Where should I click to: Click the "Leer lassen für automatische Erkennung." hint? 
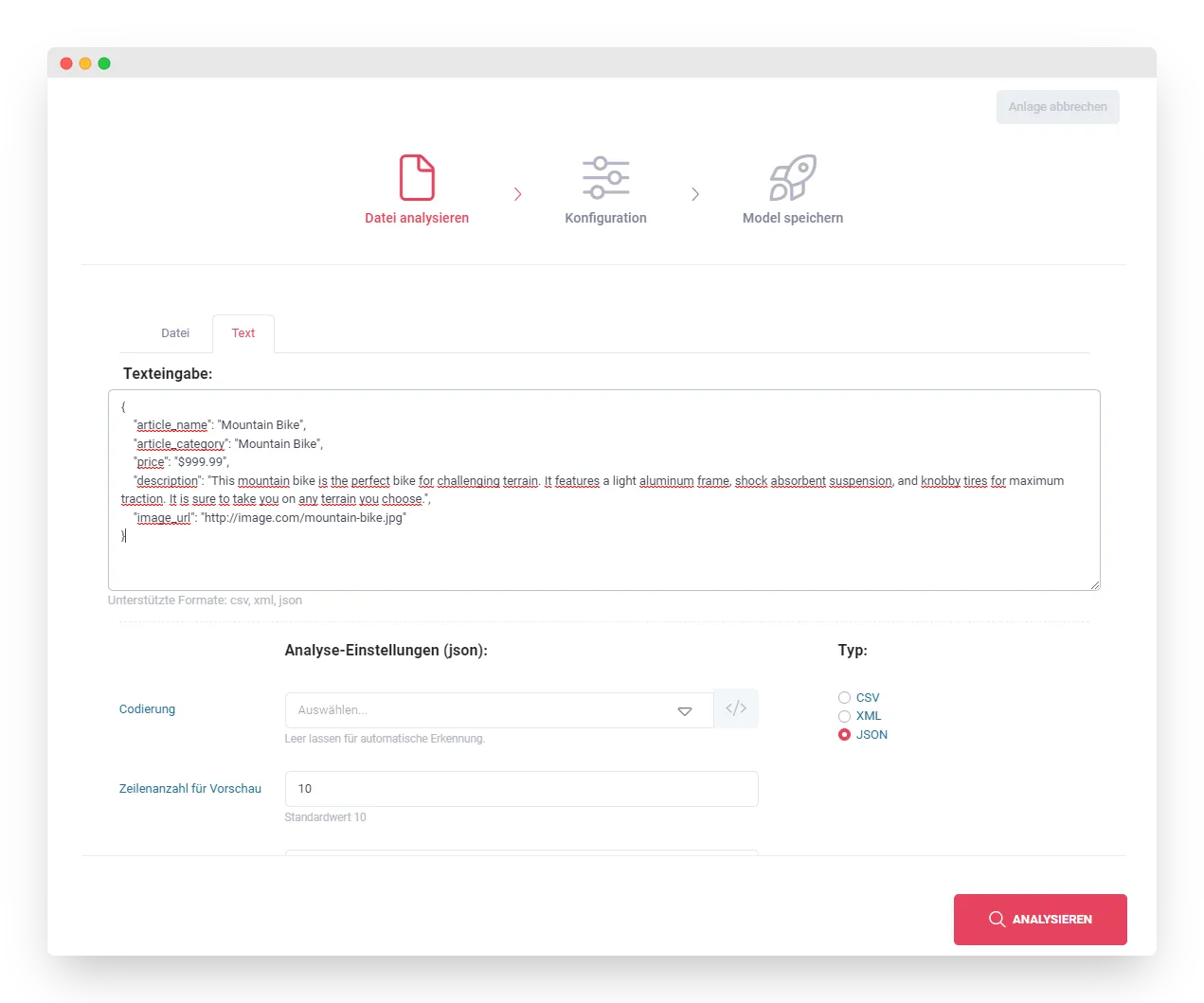(x=385, y=739)
